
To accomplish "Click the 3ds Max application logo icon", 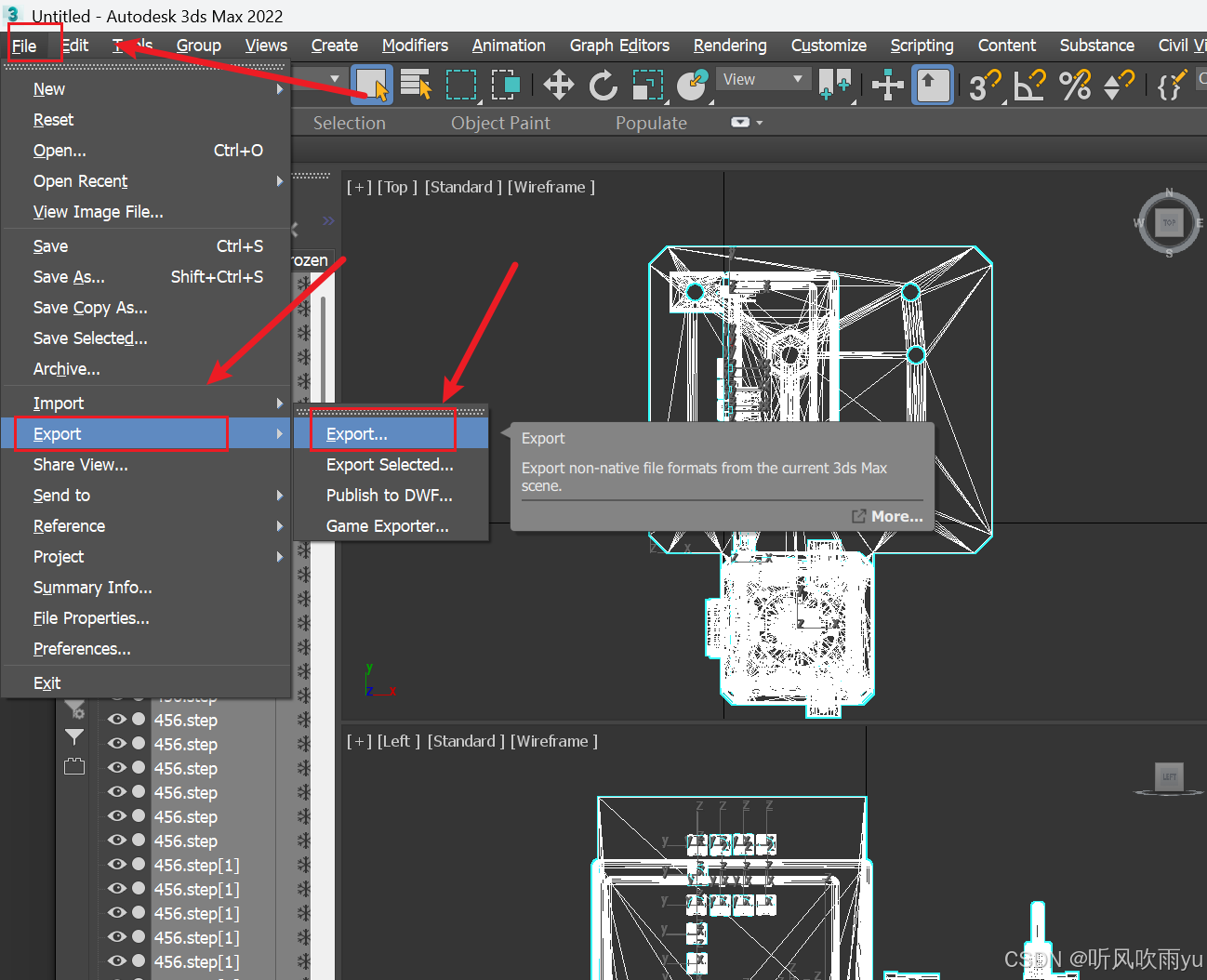I will pos(13,14).
